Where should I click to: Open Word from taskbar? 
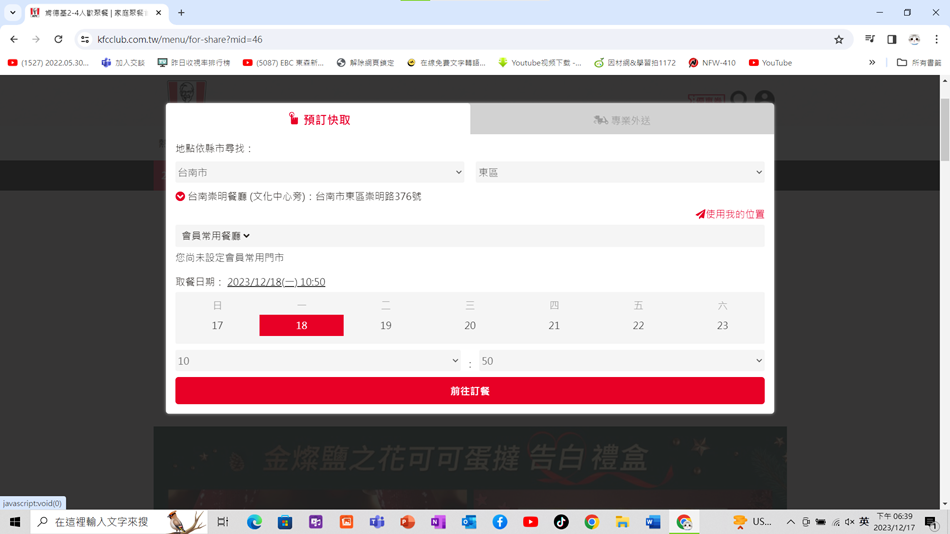653,522
